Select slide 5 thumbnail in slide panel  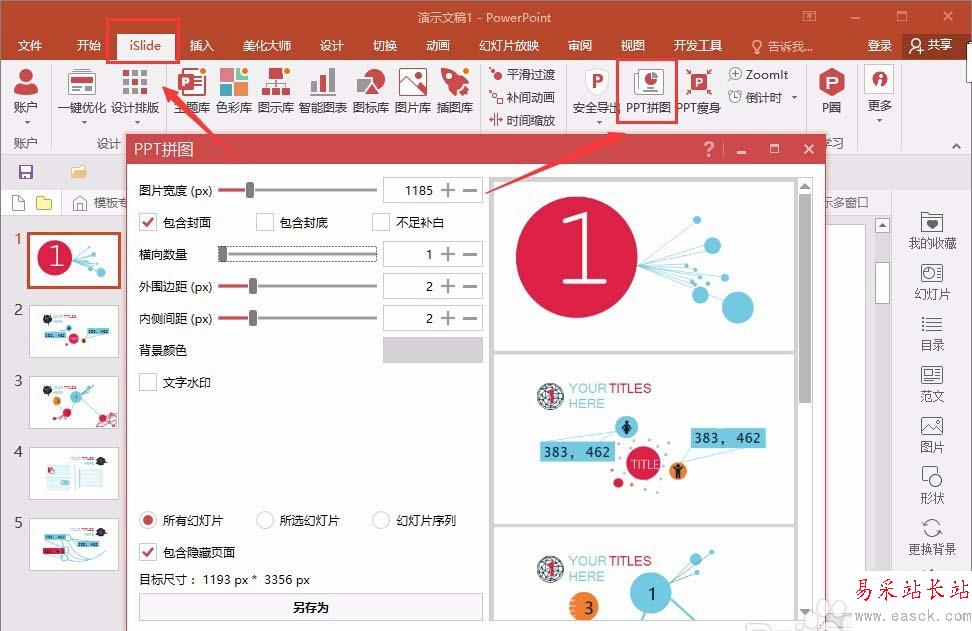(x=74, y=544)
